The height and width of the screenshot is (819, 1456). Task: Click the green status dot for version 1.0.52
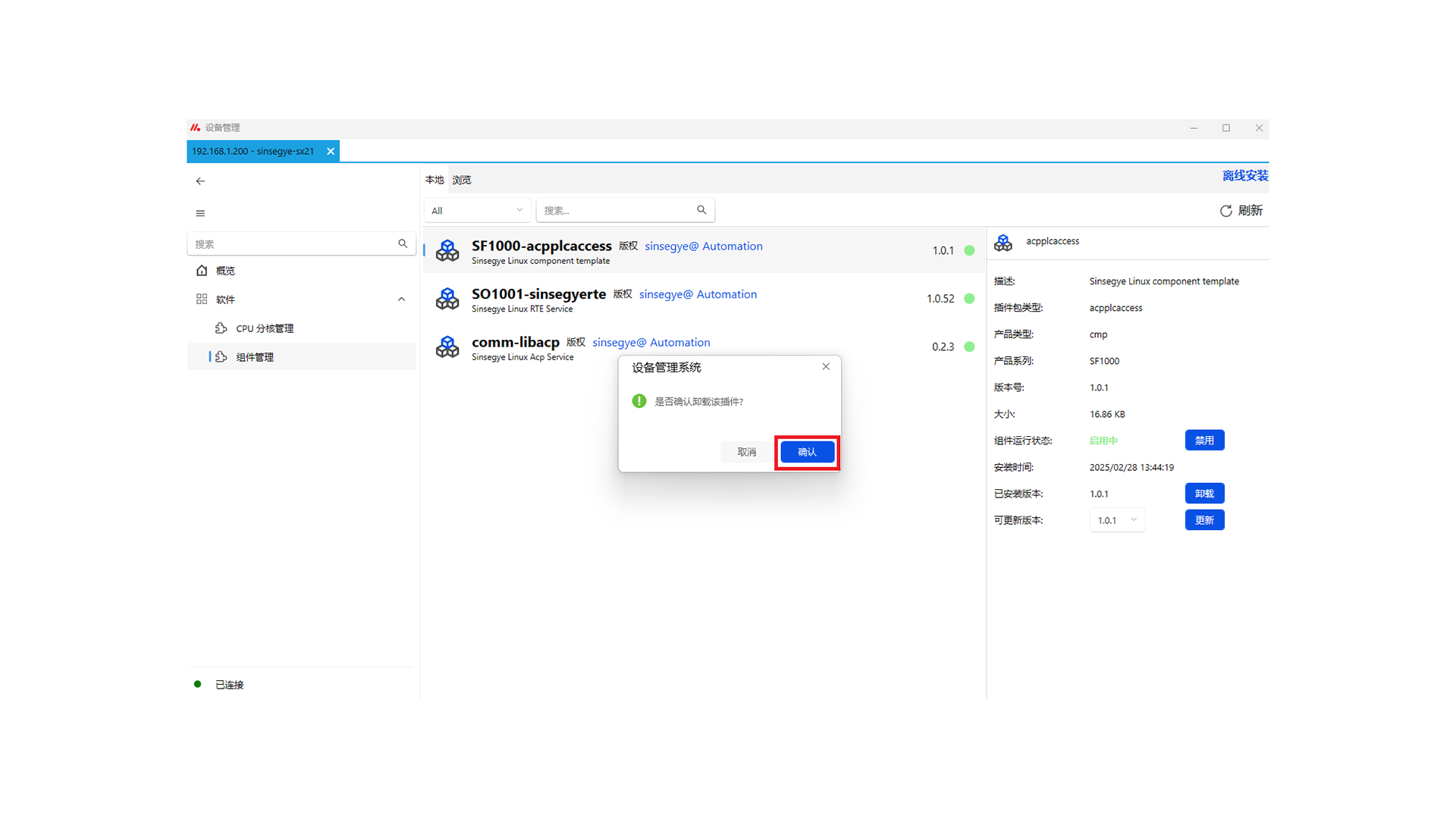969,299
